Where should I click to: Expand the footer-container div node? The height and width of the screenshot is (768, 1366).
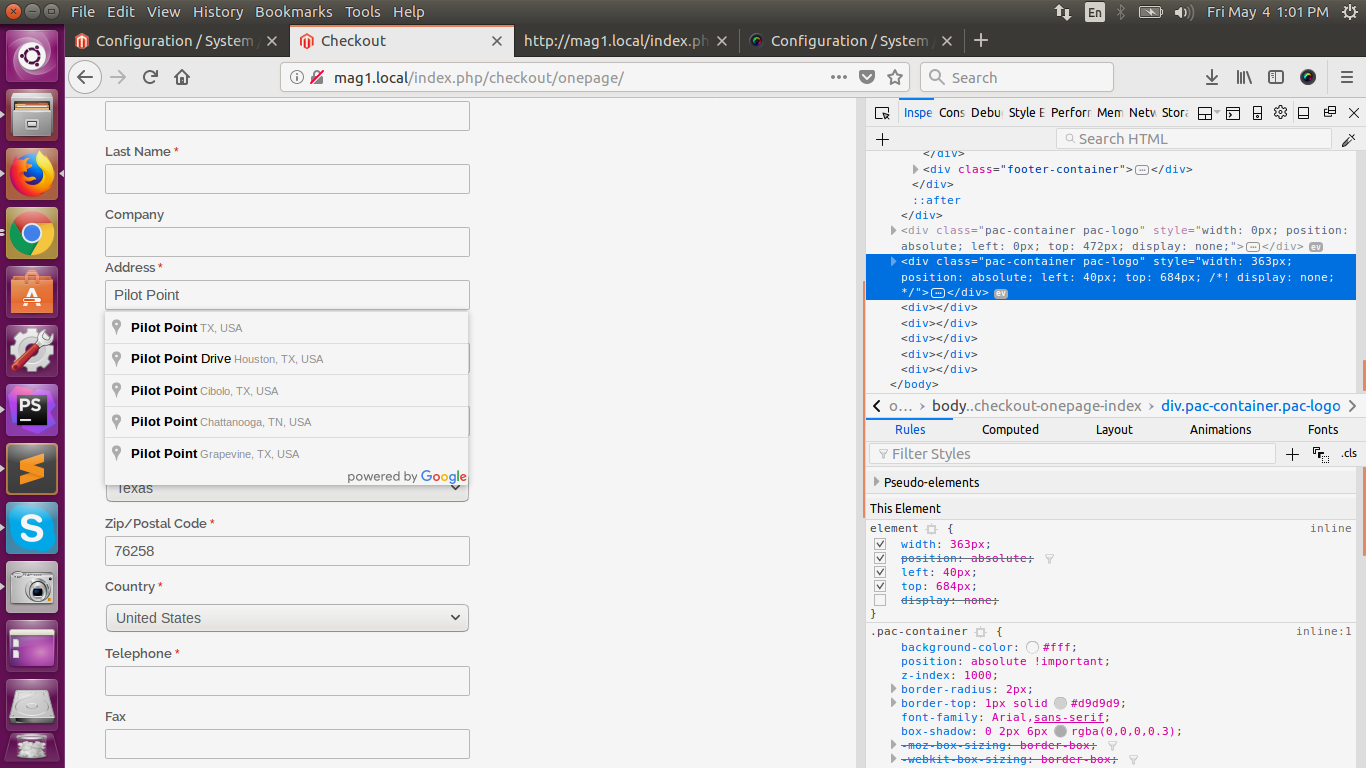coord(915,169)
